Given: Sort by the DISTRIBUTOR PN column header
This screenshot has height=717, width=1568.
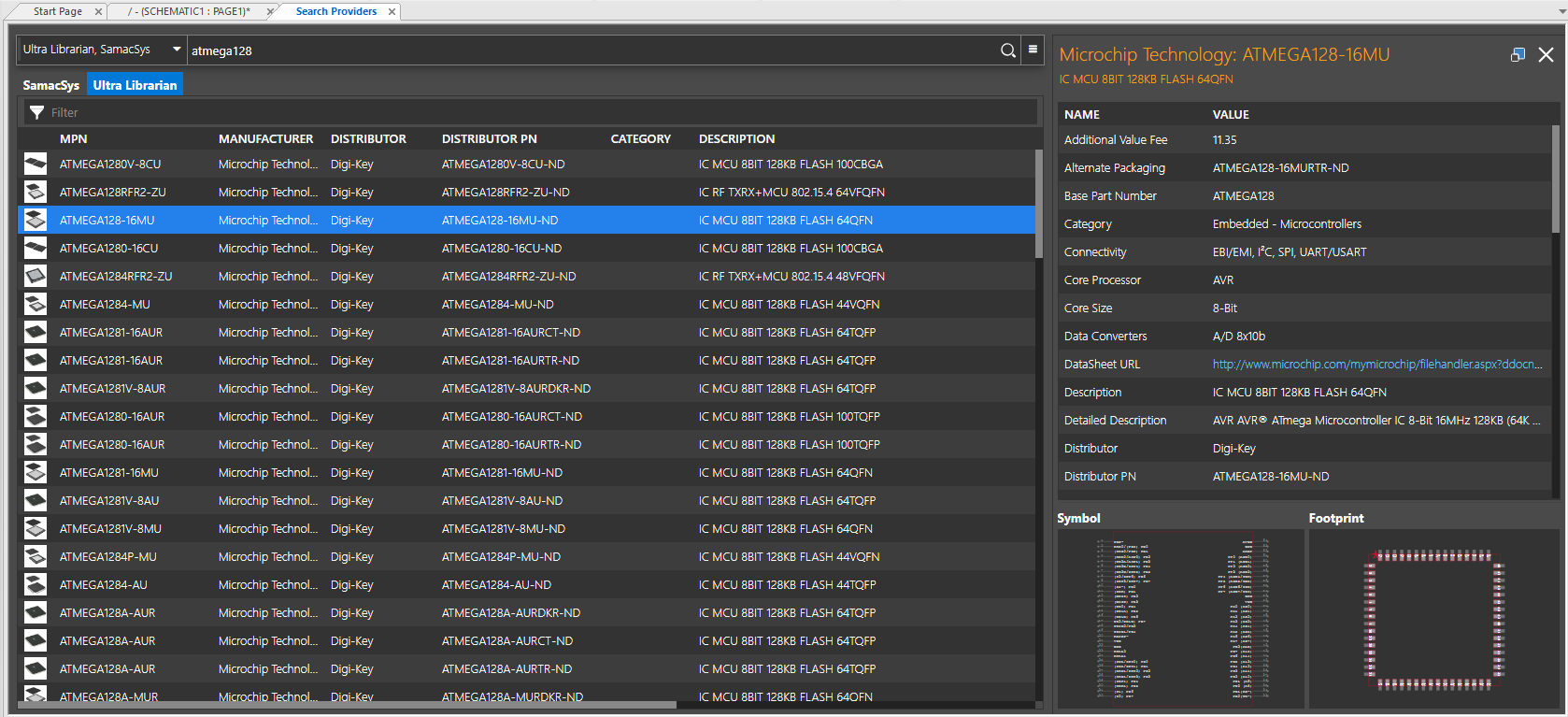Looking at the screenshot, I should (x=490, y=138).
